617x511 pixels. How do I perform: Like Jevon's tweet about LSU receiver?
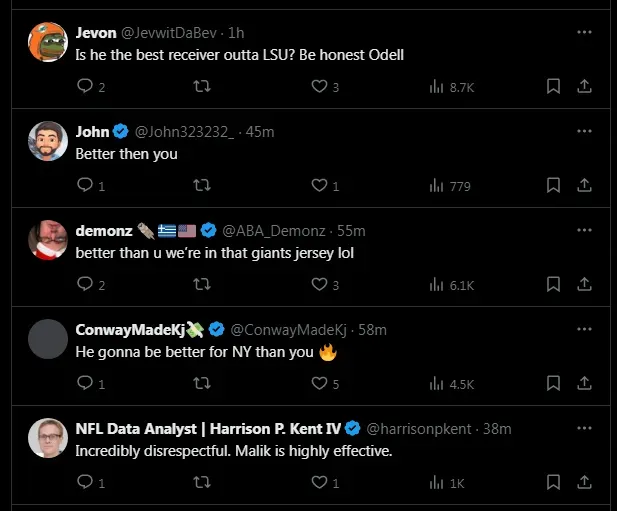(x=320, y=87)
